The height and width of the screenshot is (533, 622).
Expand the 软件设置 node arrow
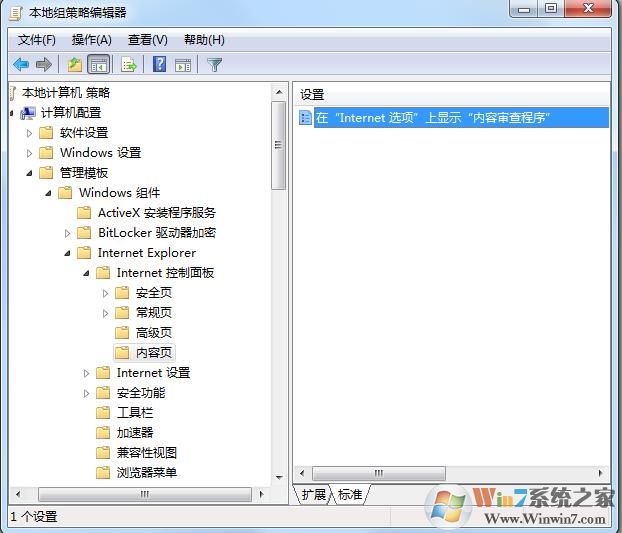point(29,133)
